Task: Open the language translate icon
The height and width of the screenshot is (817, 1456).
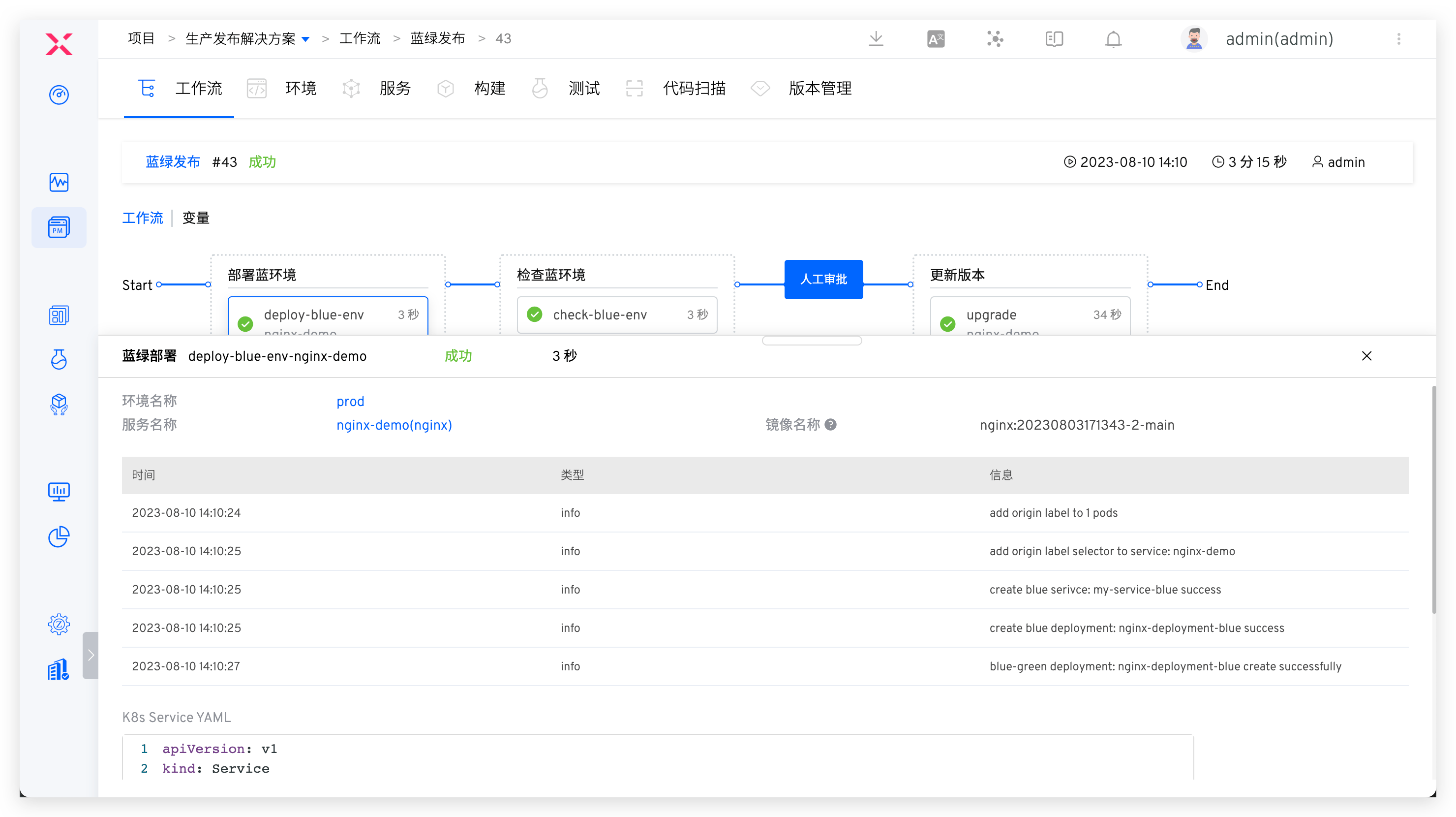Action: pyautogui.click(x=936, y=39)
